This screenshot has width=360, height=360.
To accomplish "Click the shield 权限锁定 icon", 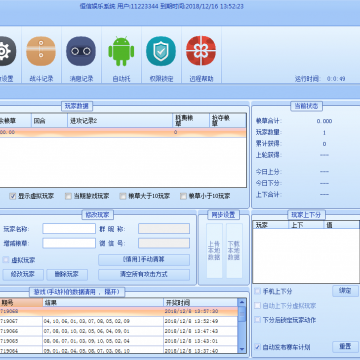I will 161,51.
